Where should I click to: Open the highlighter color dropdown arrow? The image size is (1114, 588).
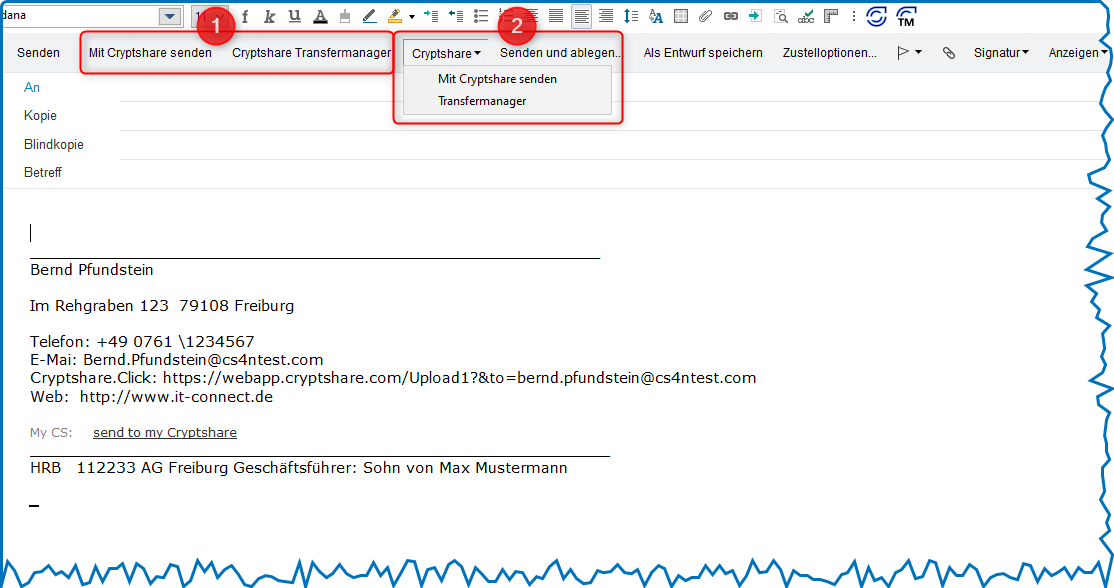[x=411, y=17]
